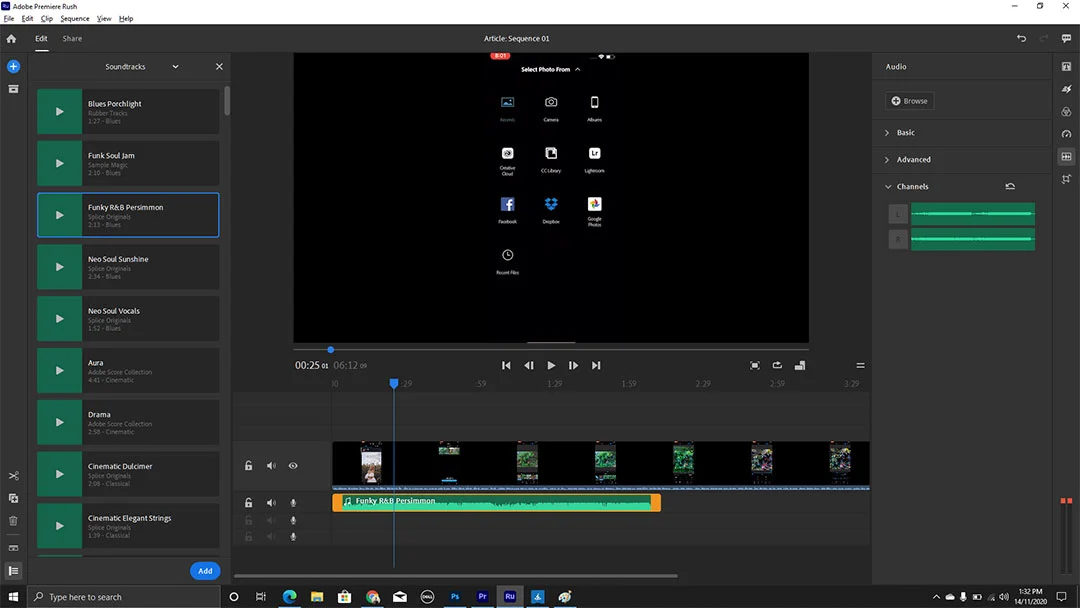The image size is (1080, 608).
Task: Collapse the Channels section
Action: pos(888,187)
